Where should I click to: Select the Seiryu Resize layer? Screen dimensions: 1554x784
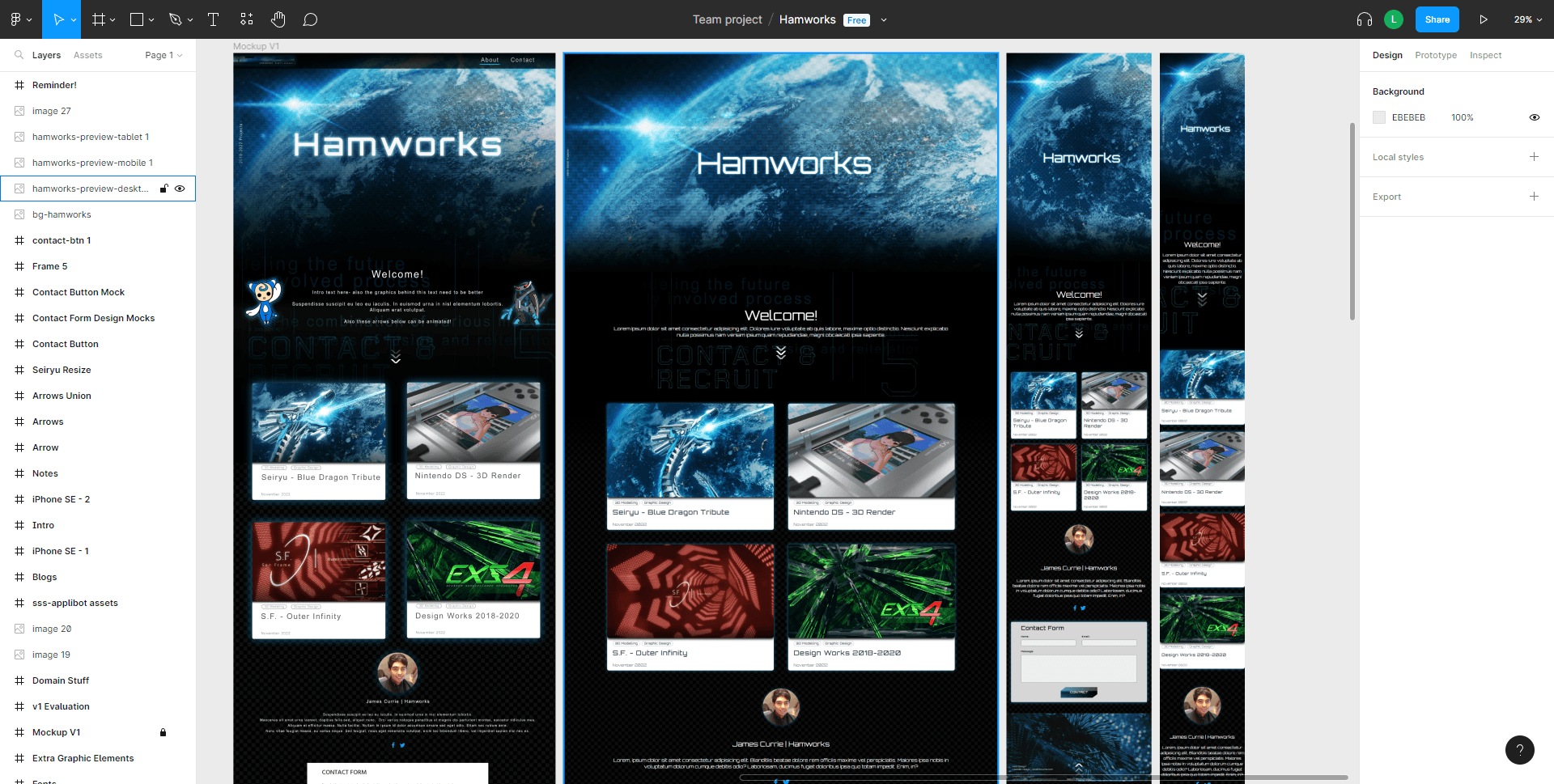[98, 370]
